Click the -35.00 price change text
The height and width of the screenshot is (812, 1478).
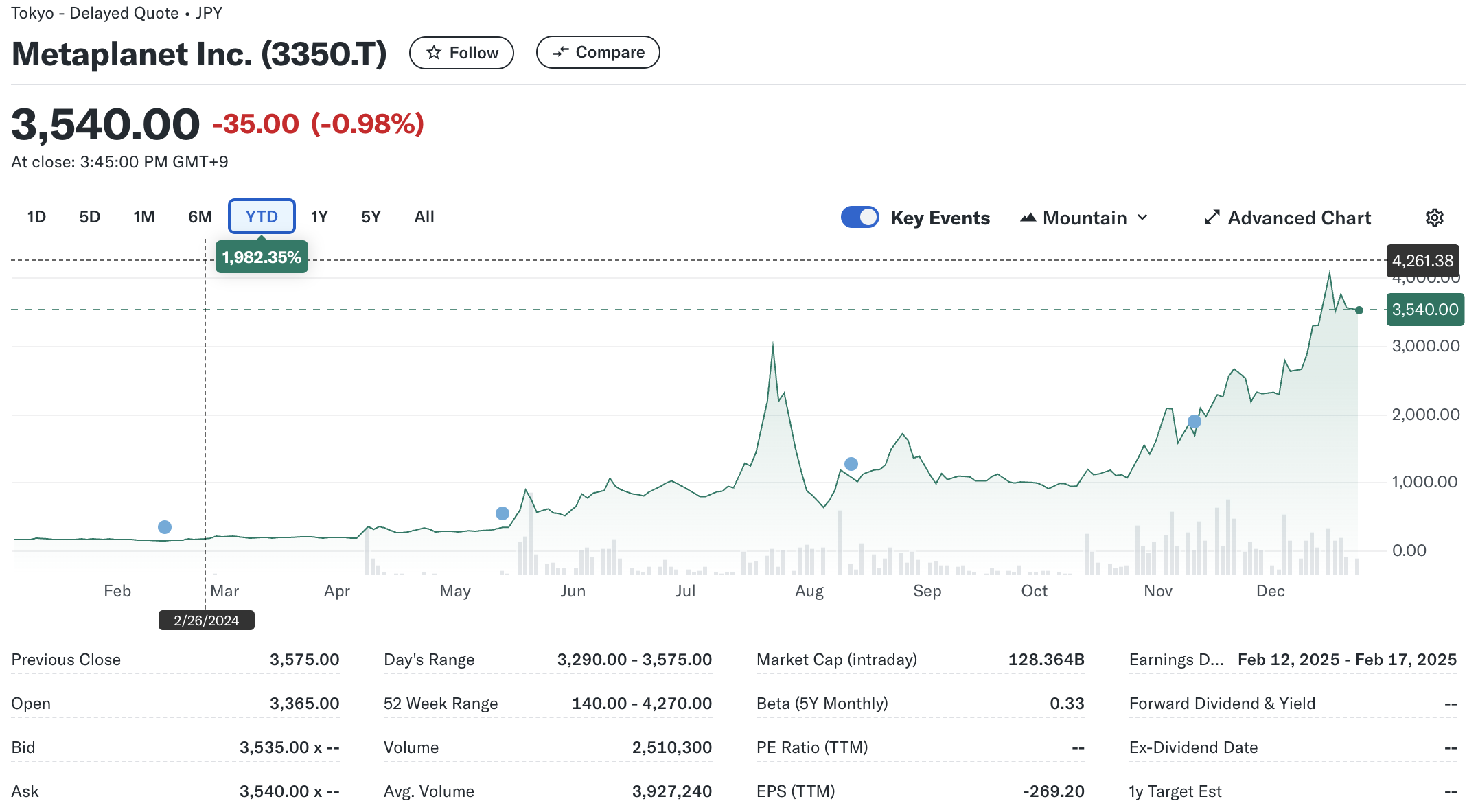[x=255, y=124]
